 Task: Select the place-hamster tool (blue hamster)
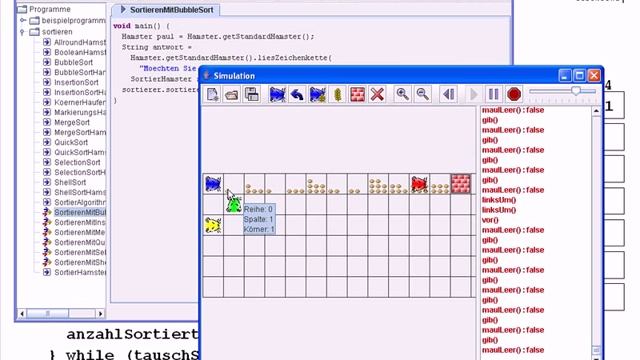coord(277,94)
